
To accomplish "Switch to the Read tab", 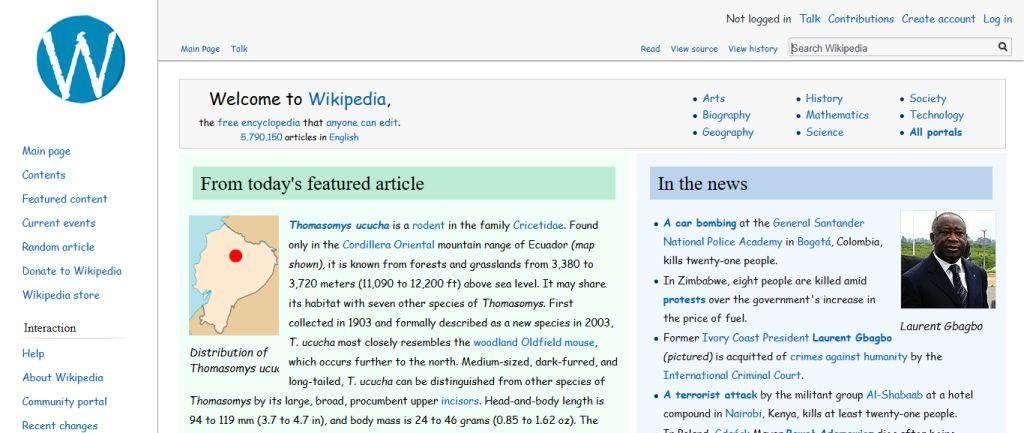I will [x=650, y=49].
